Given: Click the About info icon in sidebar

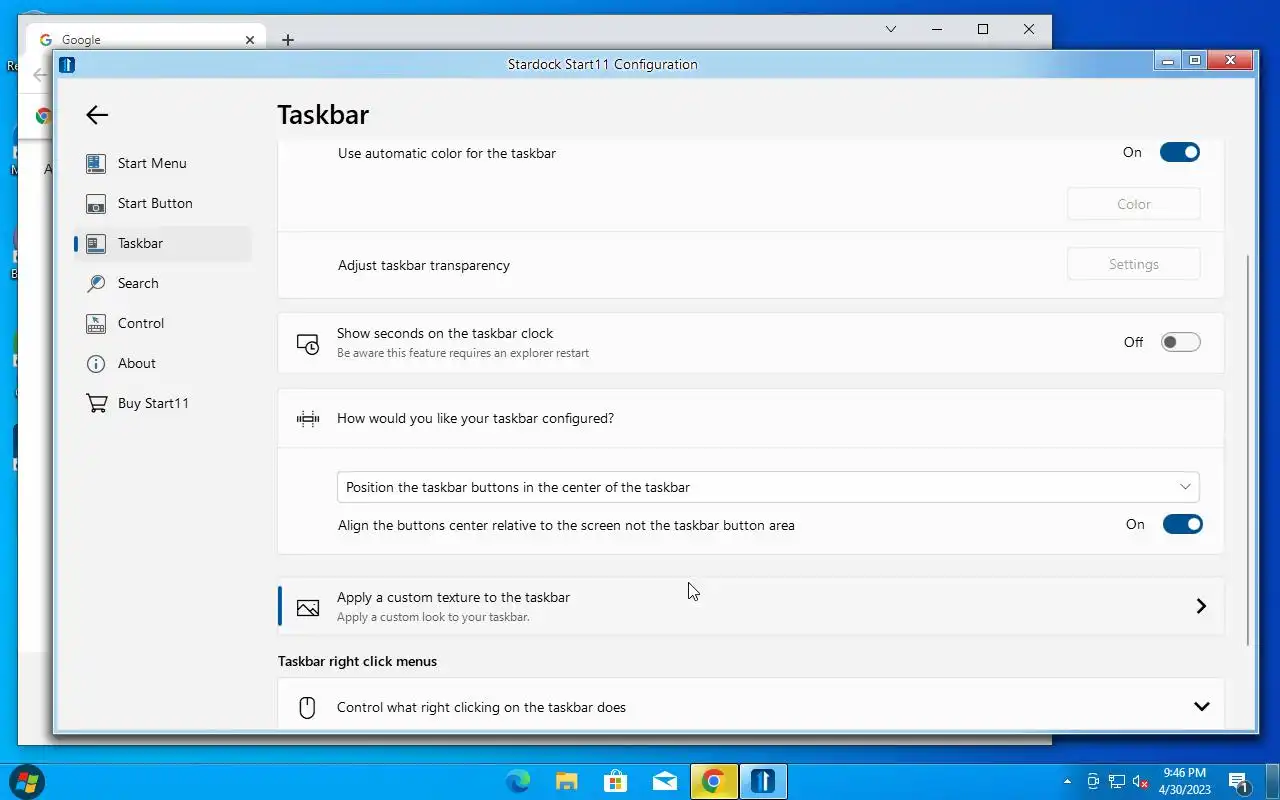Looking at the screenshot, I should [x=96, y=363].
